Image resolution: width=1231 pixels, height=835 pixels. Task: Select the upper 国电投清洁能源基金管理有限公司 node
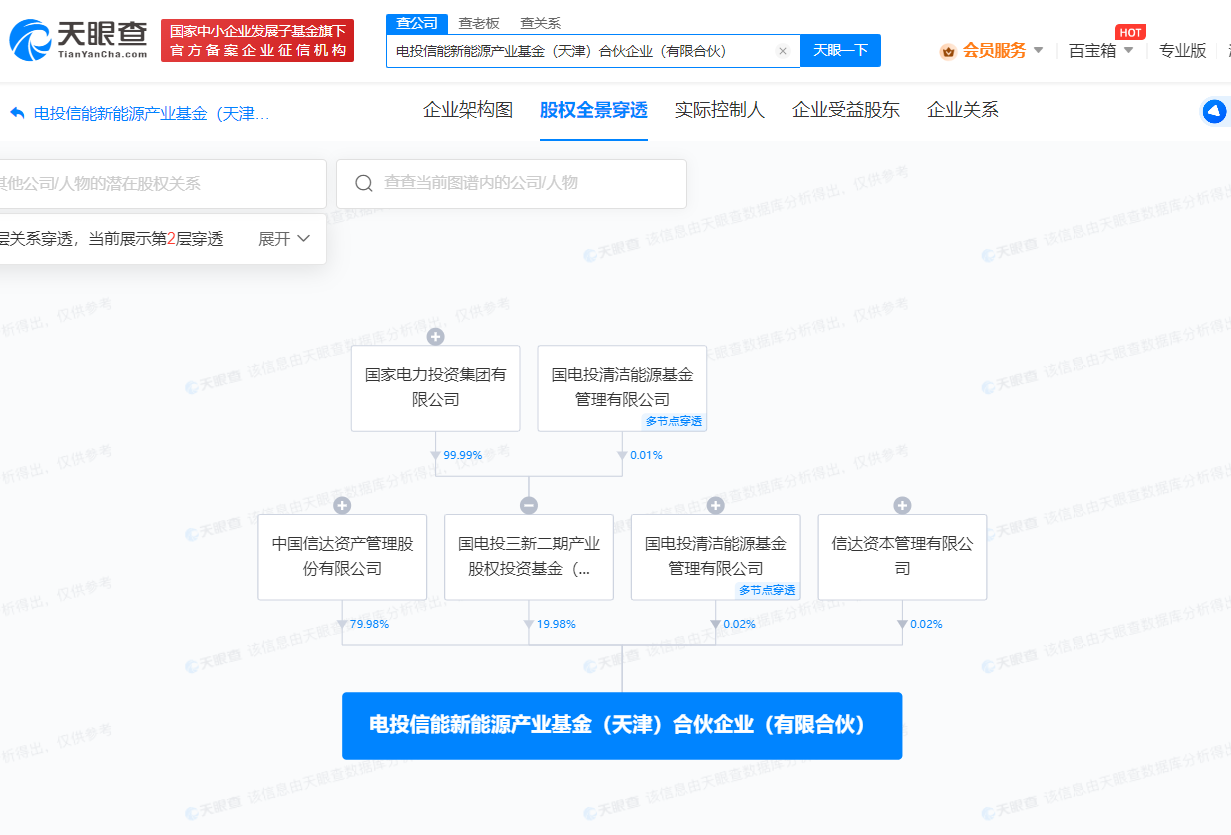click(x=622, y=388)
